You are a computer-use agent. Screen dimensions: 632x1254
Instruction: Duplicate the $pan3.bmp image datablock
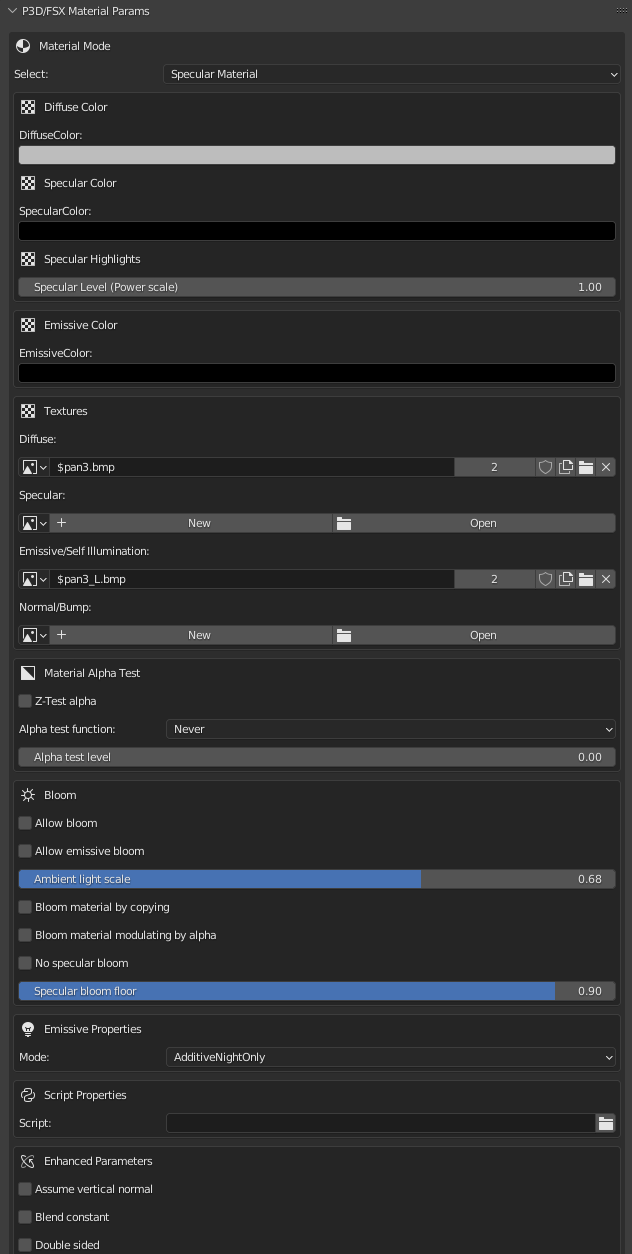tap(566, 467)
